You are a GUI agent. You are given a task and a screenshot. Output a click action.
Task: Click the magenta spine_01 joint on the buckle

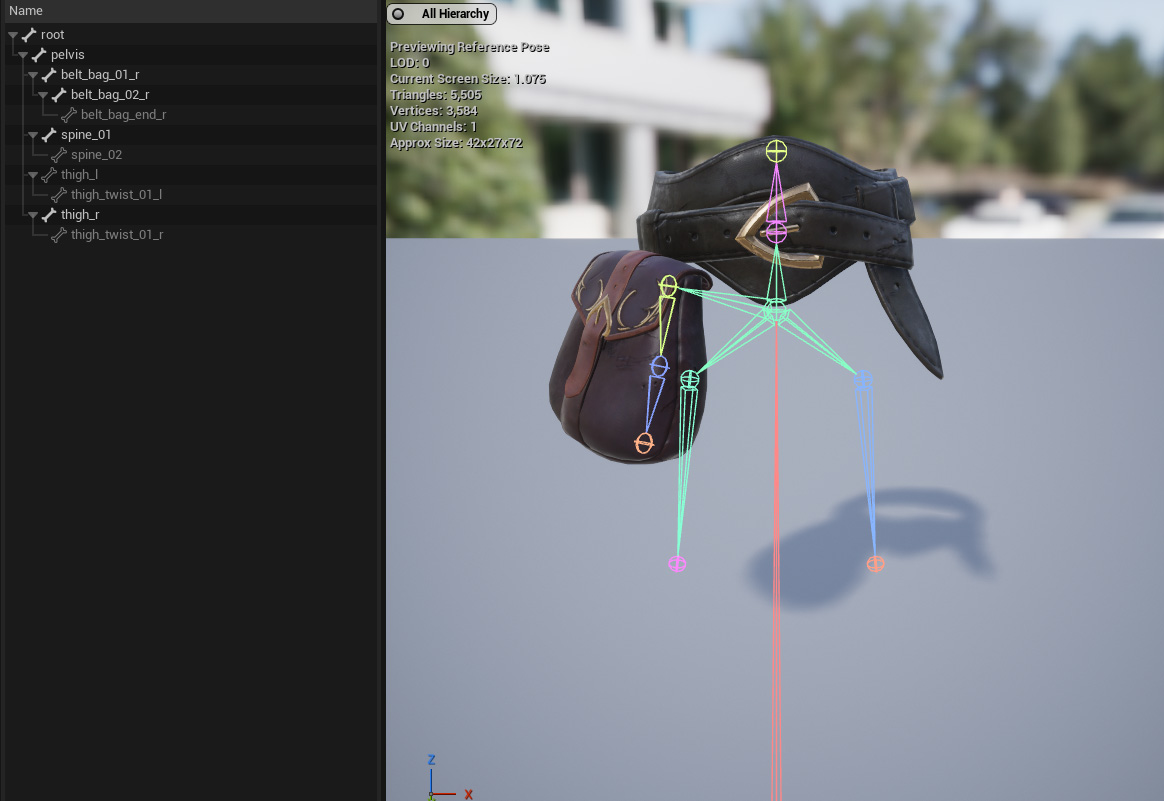click(776, 232)
